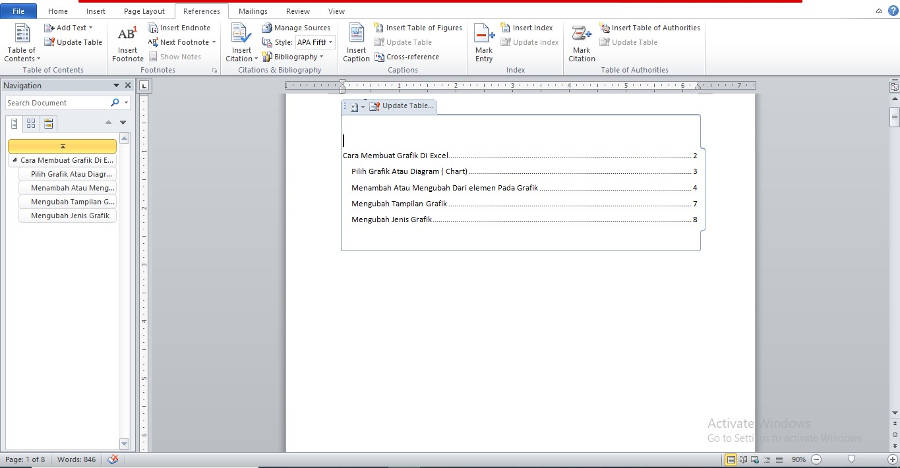Switch to Full Screen Reading view

click(x=743, y=459)
